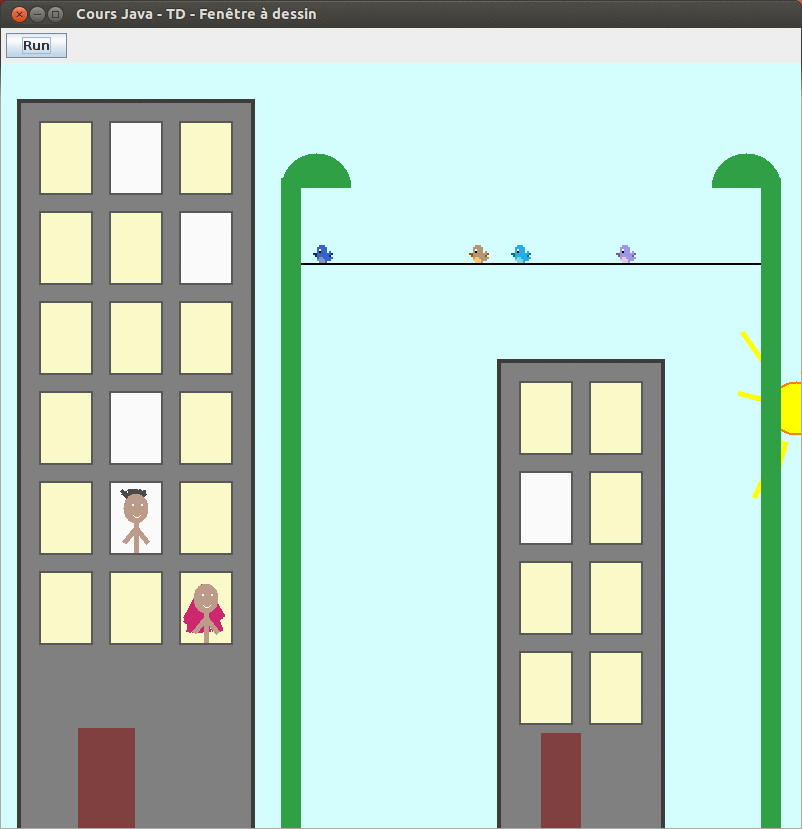Click the yellow sun behind the lamp post
The width and height of the screenshot is (802, 829).
pyautogui.click(x=791, y=408)
